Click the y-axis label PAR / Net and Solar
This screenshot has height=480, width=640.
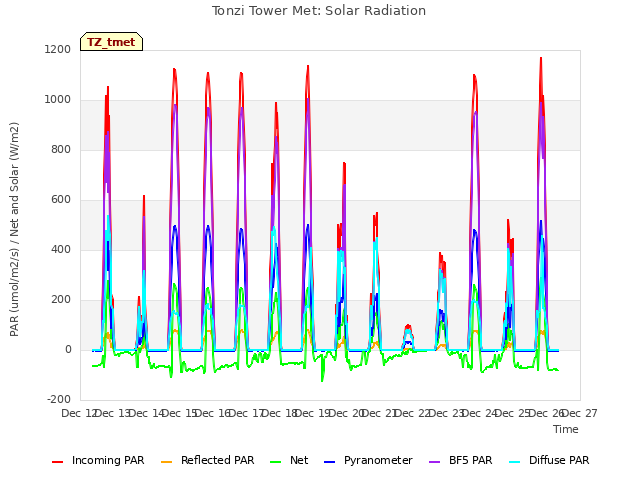pos(14,229)
